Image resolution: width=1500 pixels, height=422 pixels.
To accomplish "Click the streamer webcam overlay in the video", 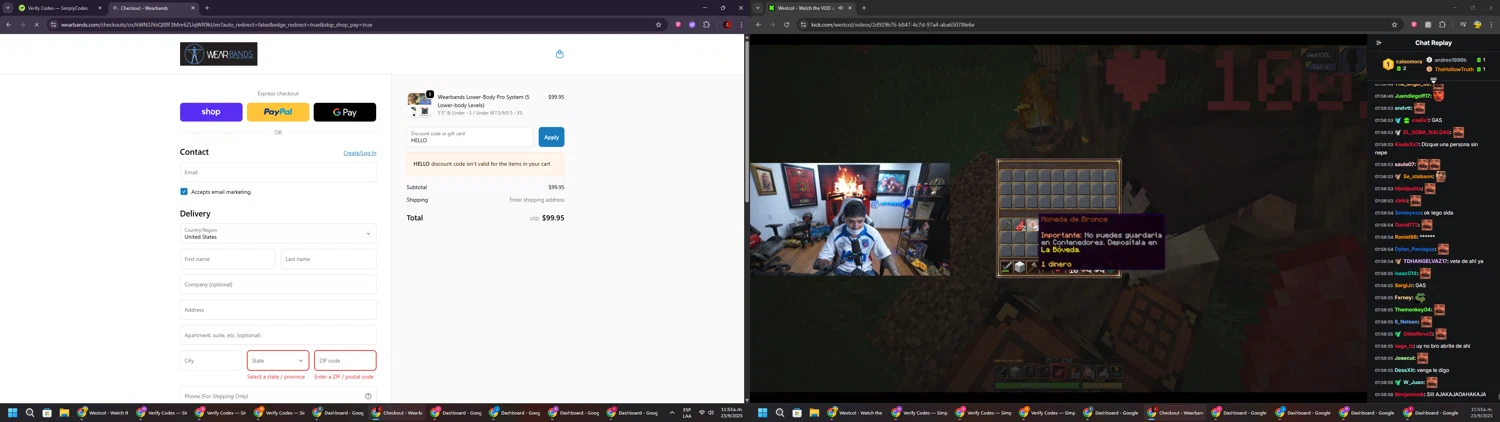I will tap(850, 219).
